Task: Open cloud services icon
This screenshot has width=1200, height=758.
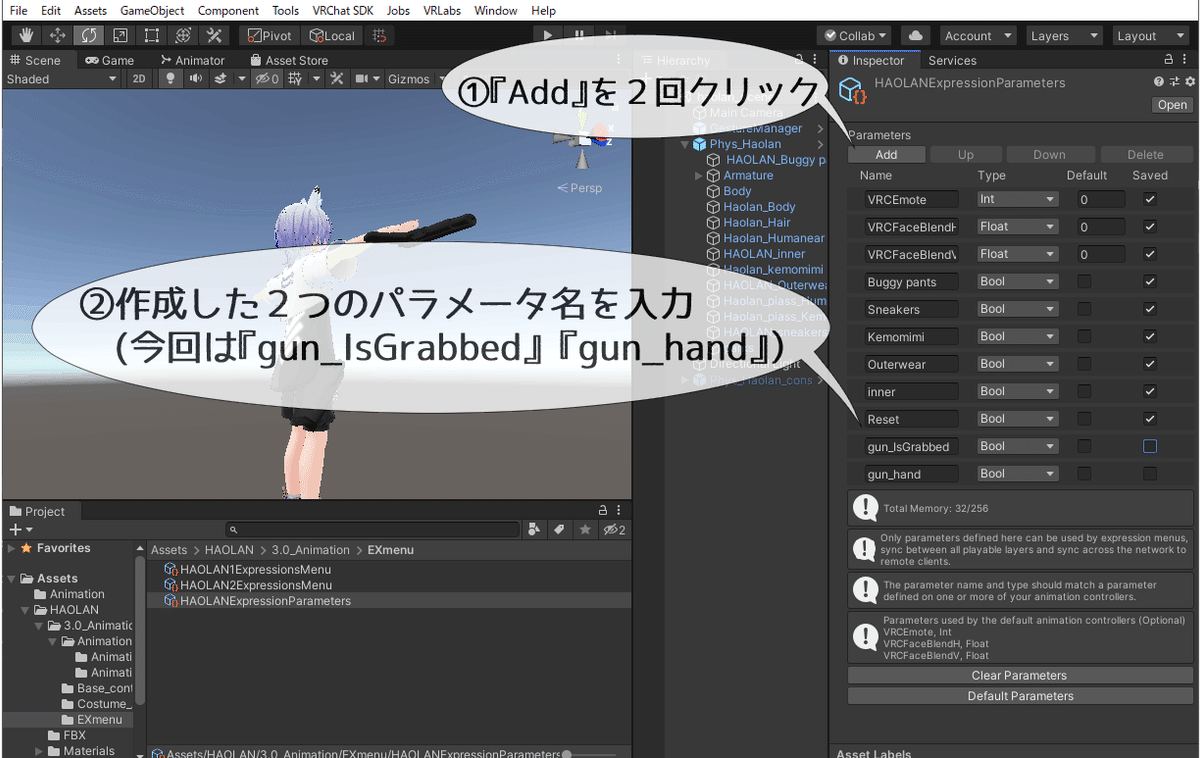Action: 916,35
